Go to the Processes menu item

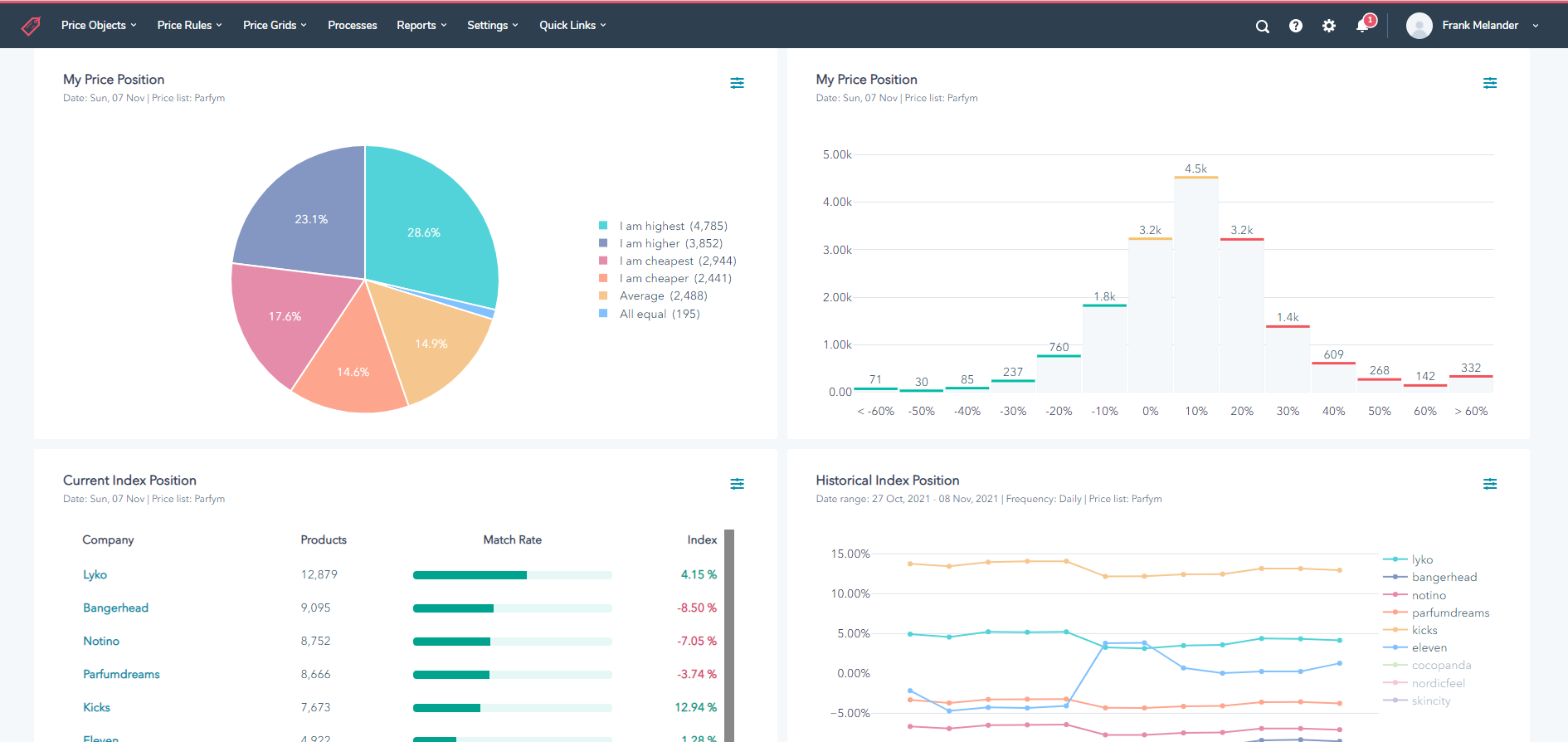[352, 26]
